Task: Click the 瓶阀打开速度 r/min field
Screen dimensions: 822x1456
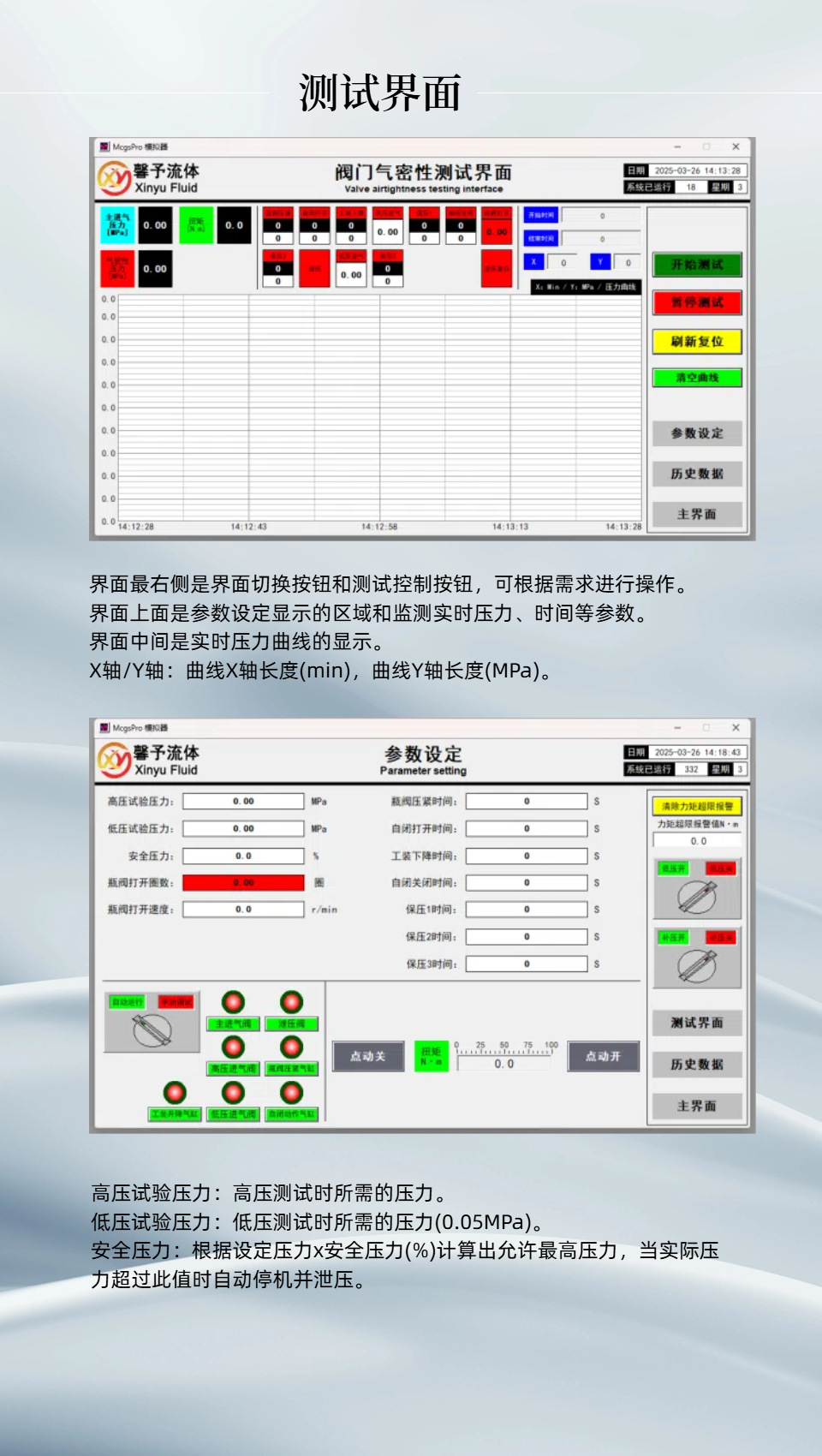Action: (x=243, y=910)
